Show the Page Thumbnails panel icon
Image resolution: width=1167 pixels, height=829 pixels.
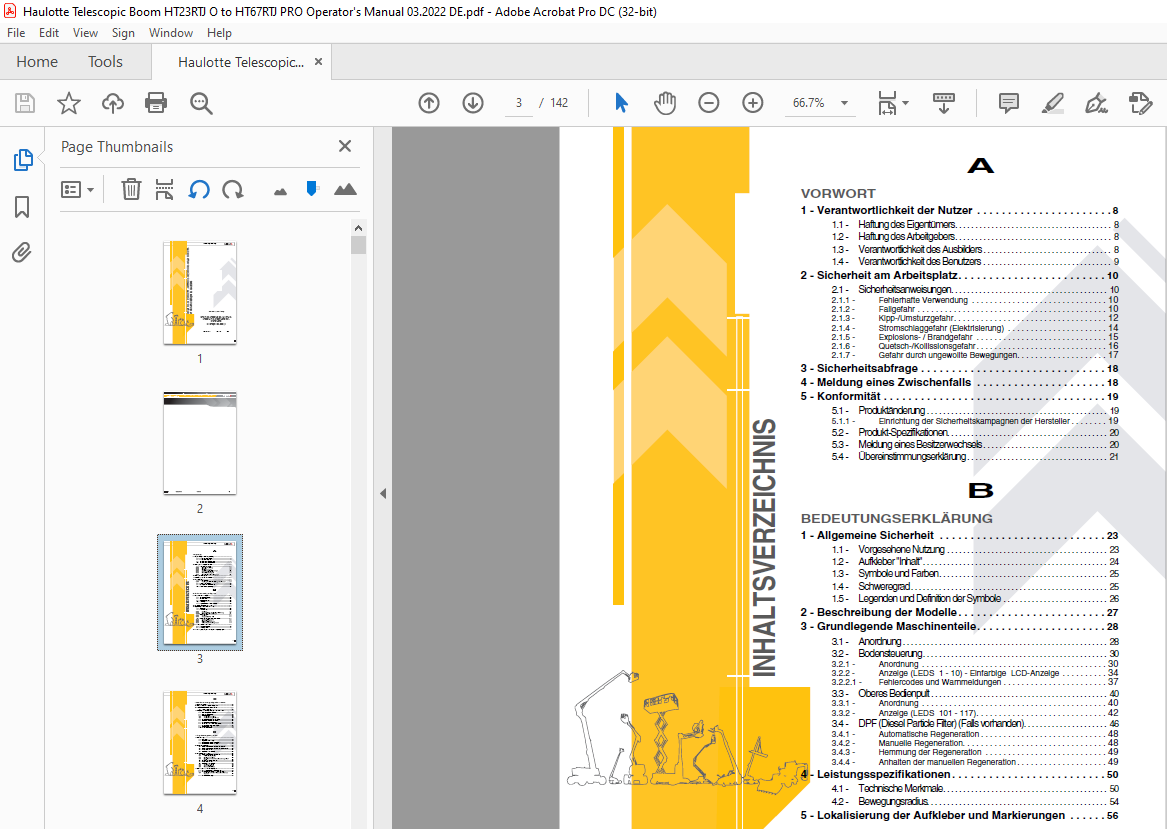23,159
